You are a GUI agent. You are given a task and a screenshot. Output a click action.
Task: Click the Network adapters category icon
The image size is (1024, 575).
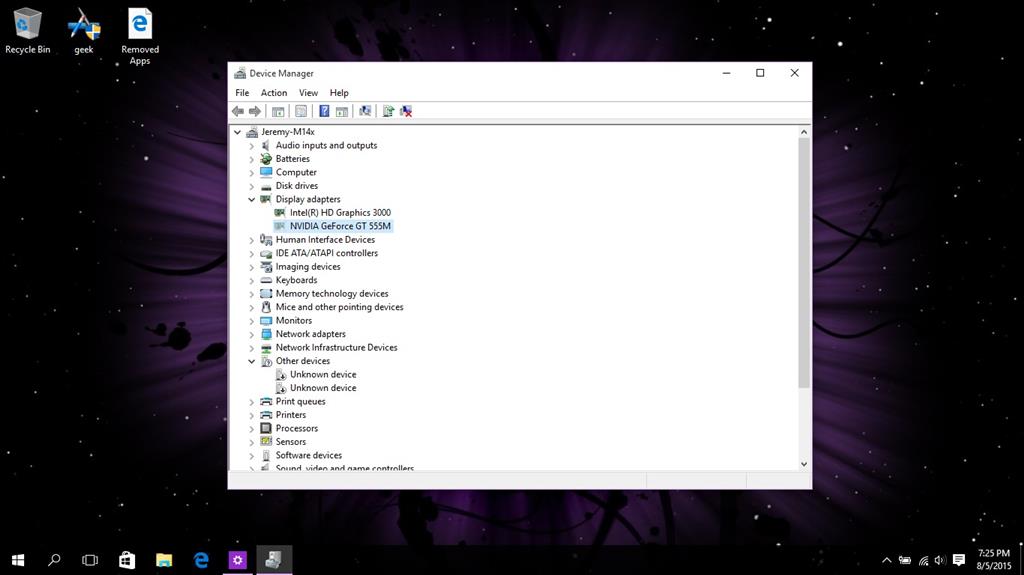coord(266,334)
